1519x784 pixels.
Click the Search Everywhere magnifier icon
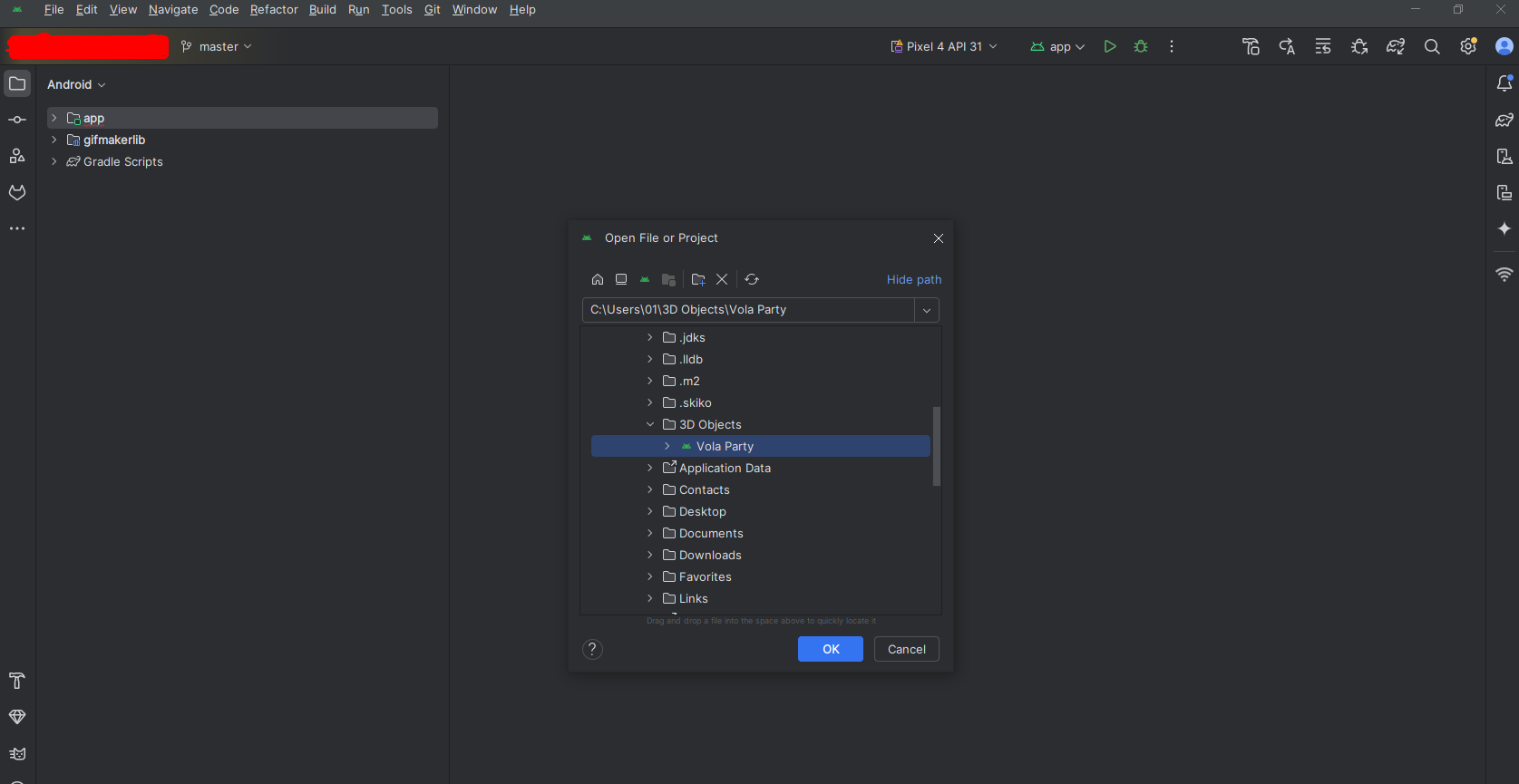pyautogui.click(x=1432, y=46)
